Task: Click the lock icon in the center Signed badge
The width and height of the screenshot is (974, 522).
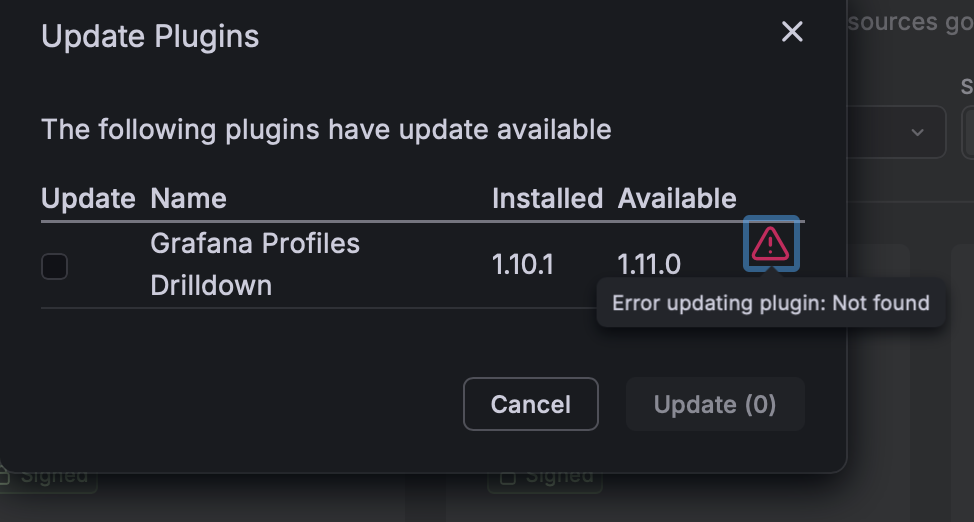Action: point(508,477)
